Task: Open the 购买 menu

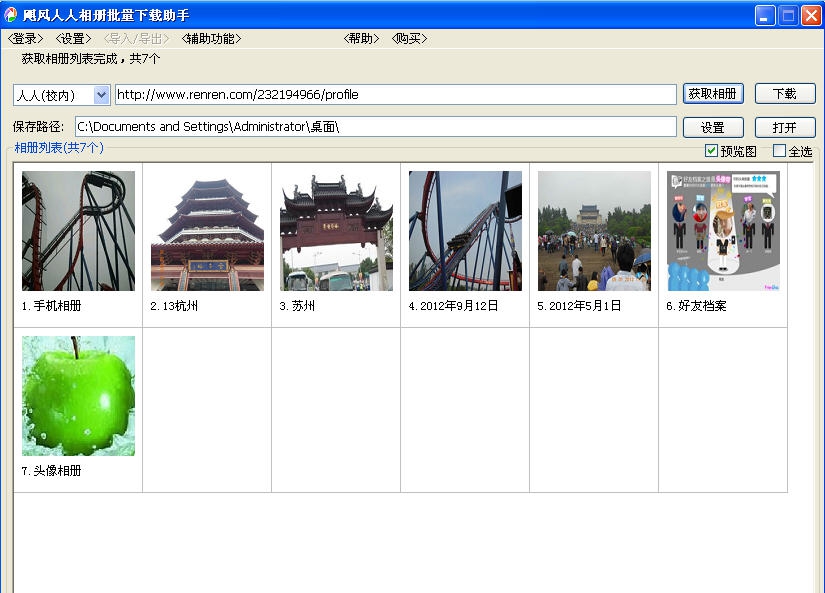Action: pyautogui.click(x=410, y=38)
